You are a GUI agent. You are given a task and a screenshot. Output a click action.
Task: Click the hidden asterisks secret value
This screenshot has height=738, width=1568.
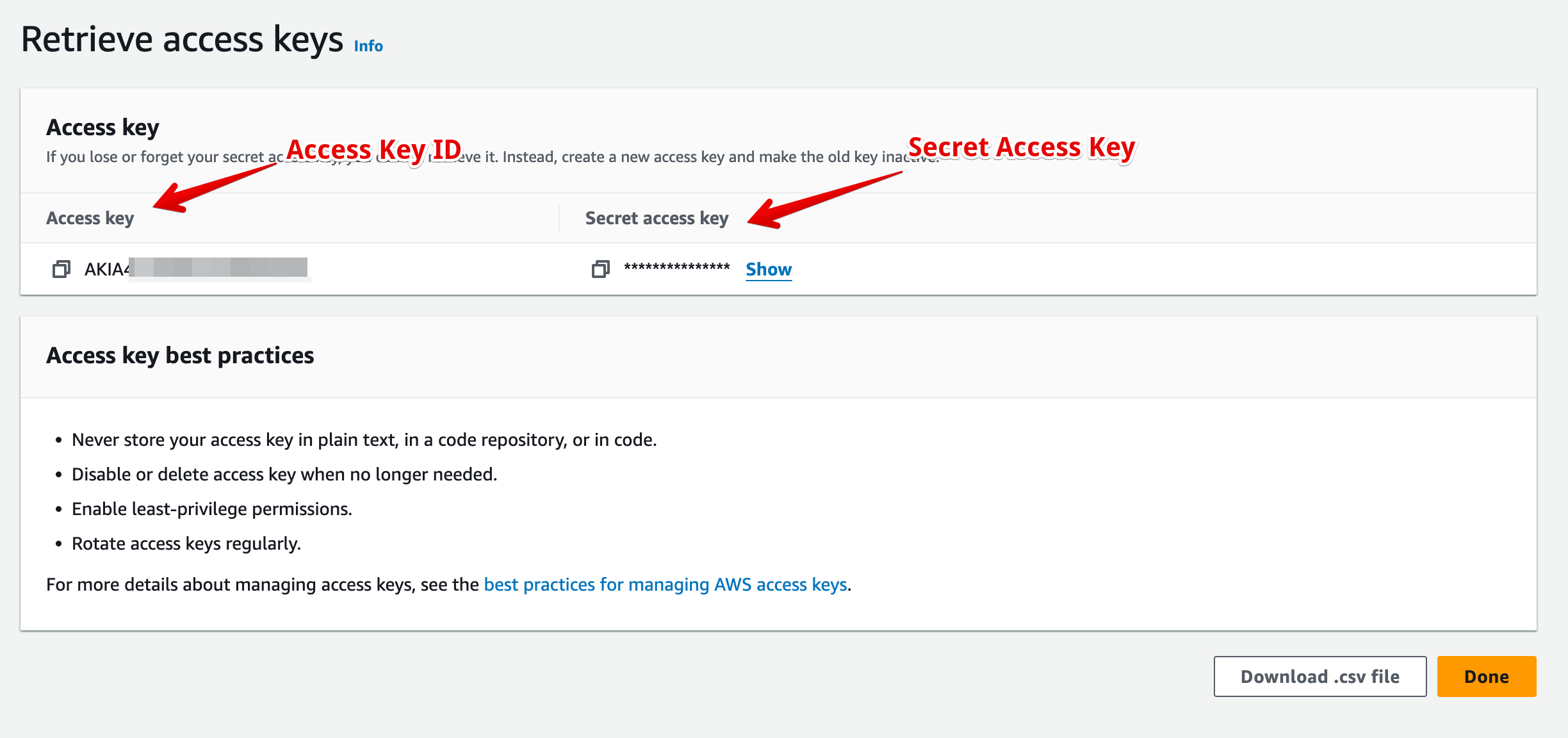[676, 269]
